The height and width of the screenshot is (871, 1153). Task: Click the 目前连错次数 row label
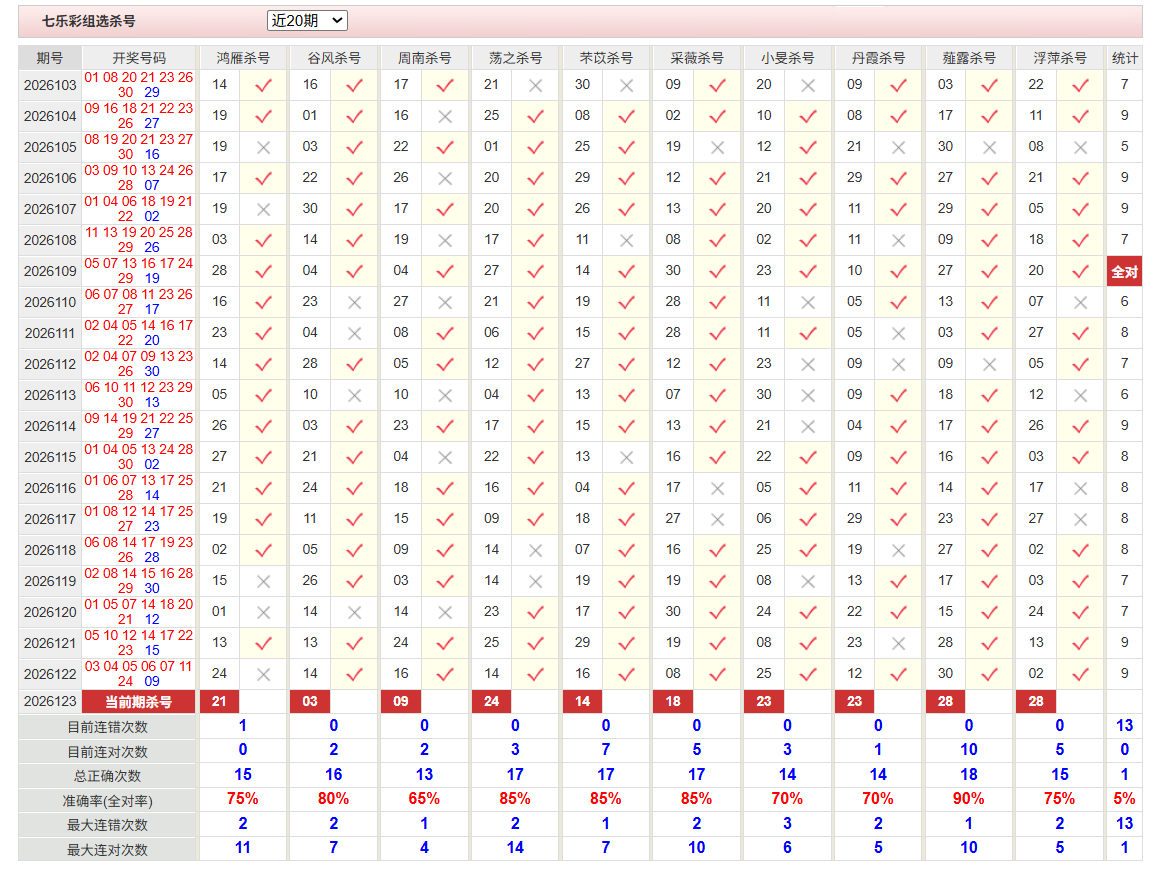(x=107, y=727)
